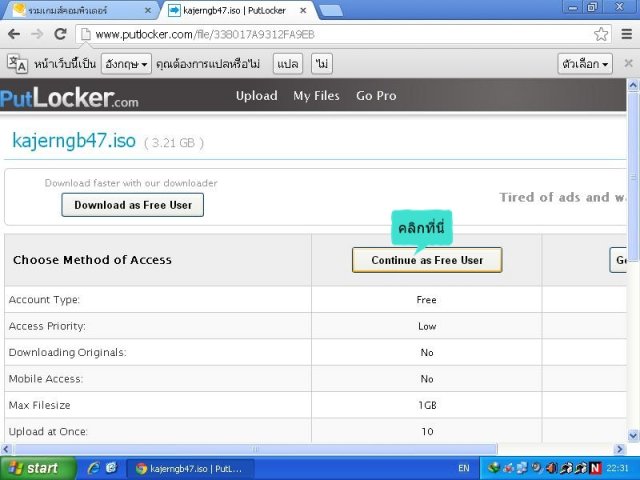This screenshot has height=480, width=640.
Task: Click the browser forward arrow
Action: point(37,34)
